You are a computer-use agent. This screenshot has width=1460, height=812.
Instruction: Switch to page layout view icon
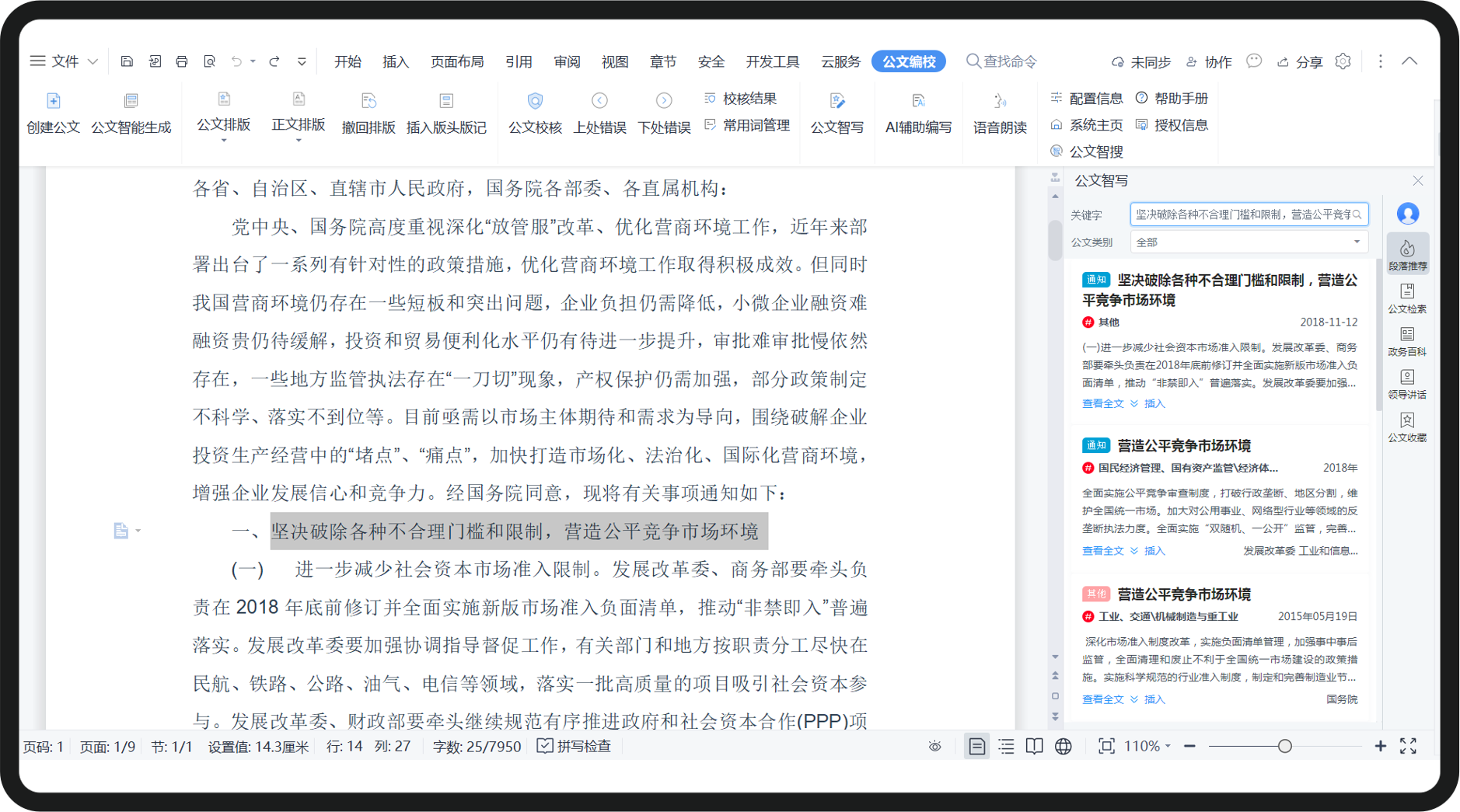coord(976,746)
